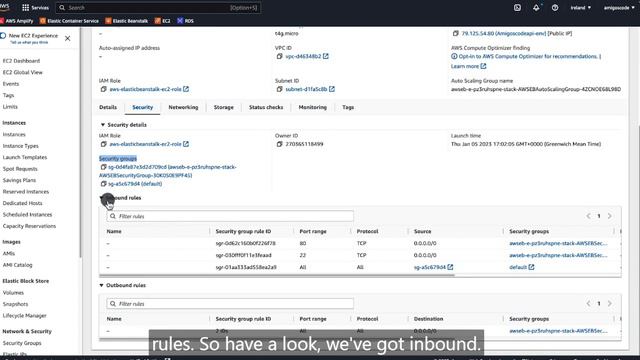Copy the public IP address
Viewport: 640px width, 360px height.
point(456,33)
